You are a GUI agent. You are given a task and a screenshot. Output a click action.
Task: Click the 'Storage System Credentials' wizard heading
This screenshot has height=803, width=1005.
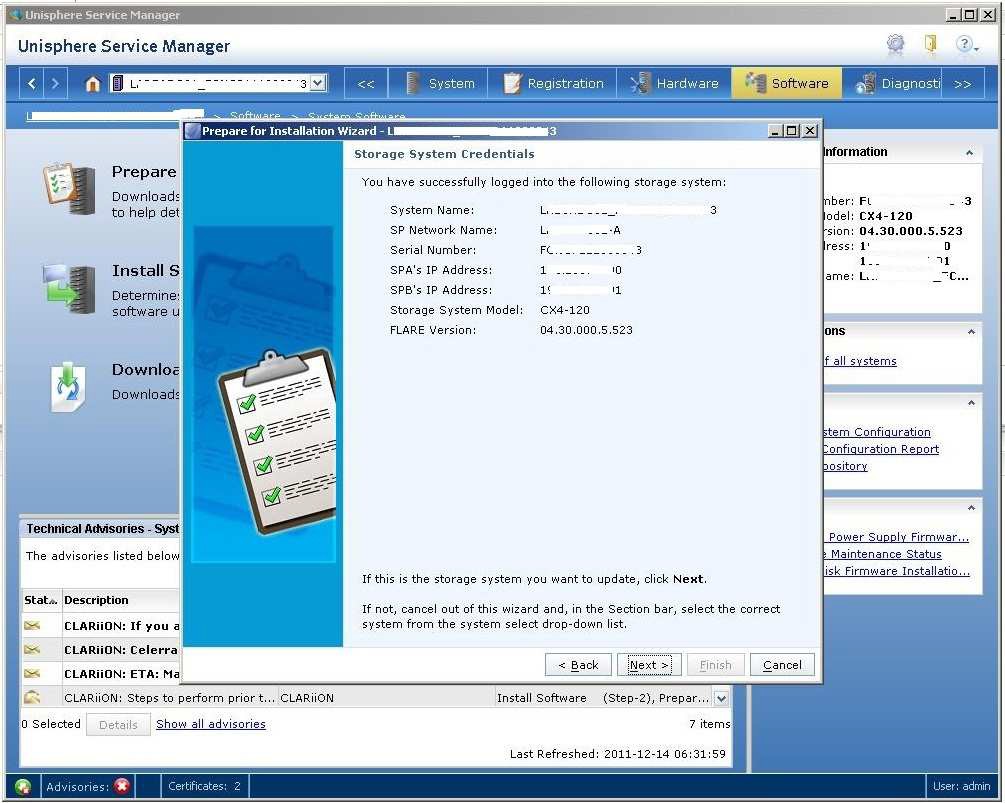tap(444, 154)
